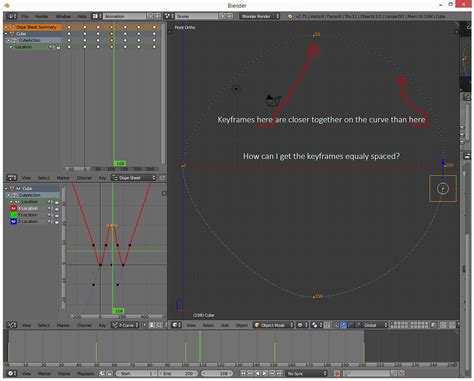Mute the Y Location channel
Screen dimensions: 474x381
(50, 215)
